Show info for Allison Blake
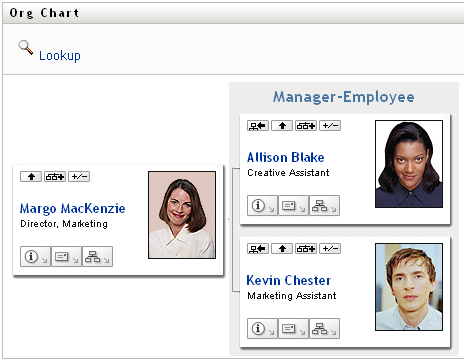 click(x=262, y=206)
